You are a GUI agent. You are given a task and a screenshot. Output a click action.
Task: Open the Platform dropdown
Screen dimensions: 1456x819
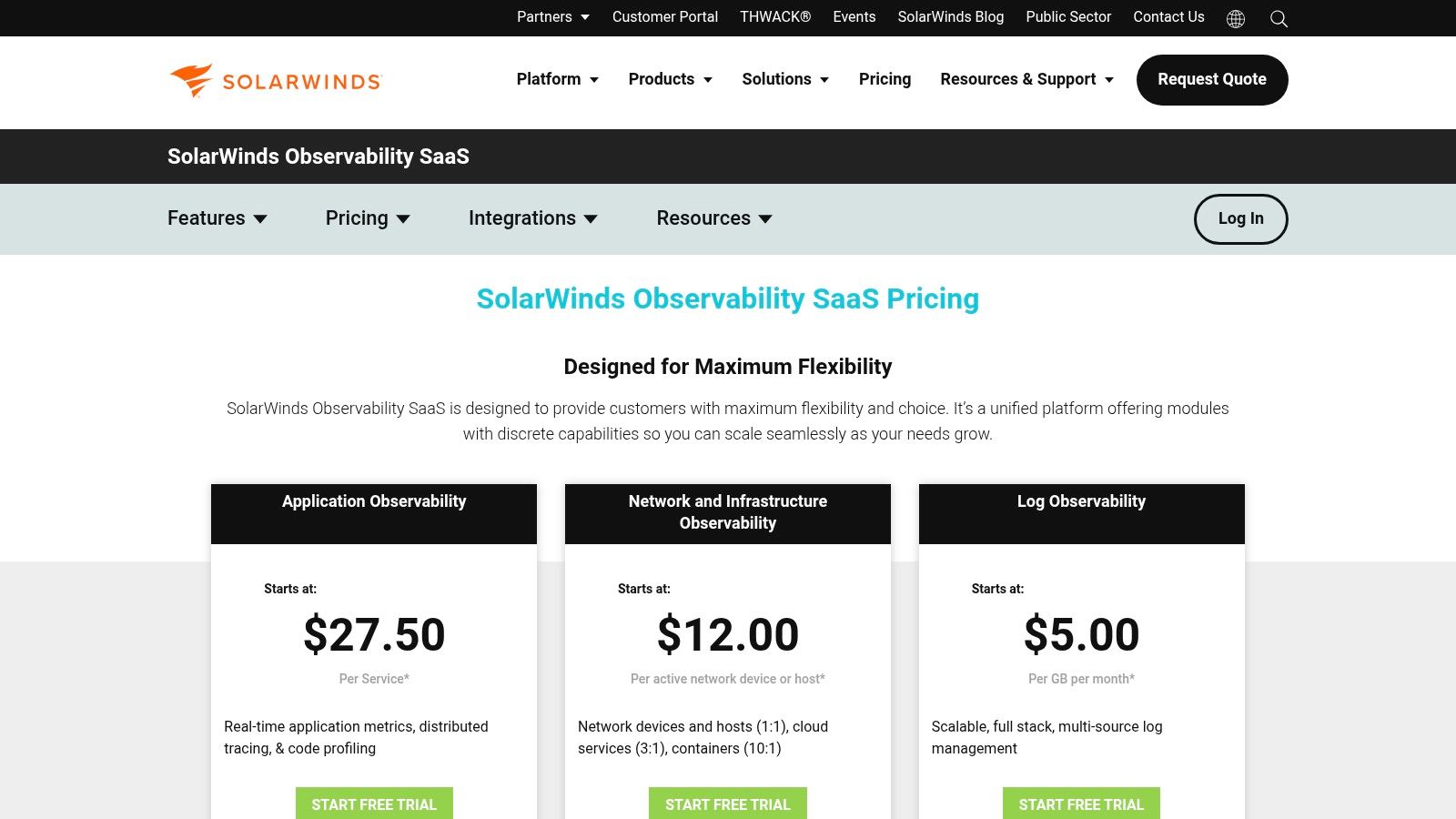(556, 79)
